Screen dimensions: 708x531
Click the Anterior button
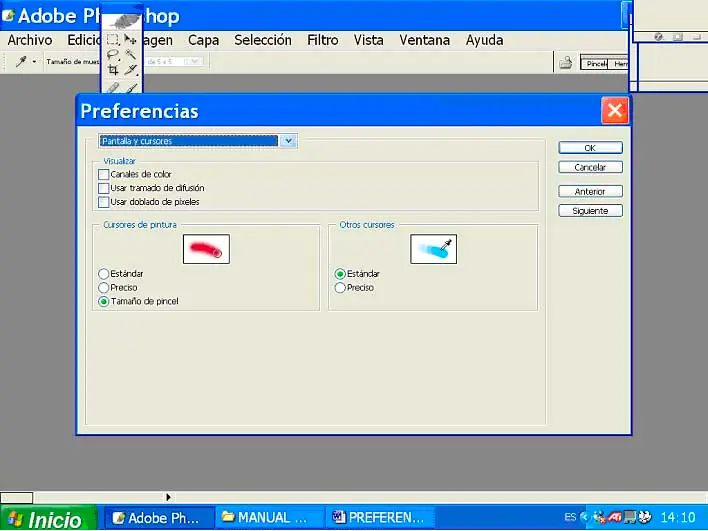pos(590,191)
